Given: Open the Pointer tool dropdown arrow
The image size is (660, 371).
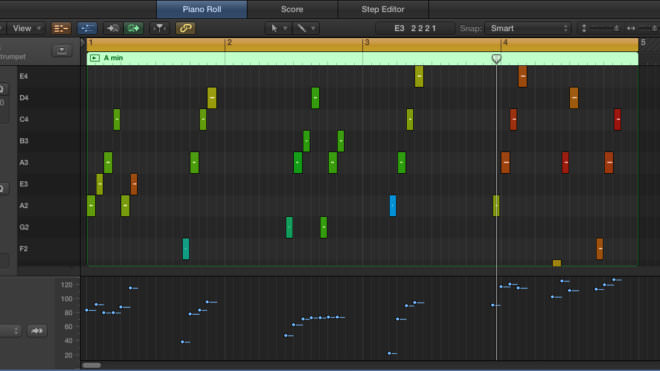Looking at the screenshot, I should (285, 28).
